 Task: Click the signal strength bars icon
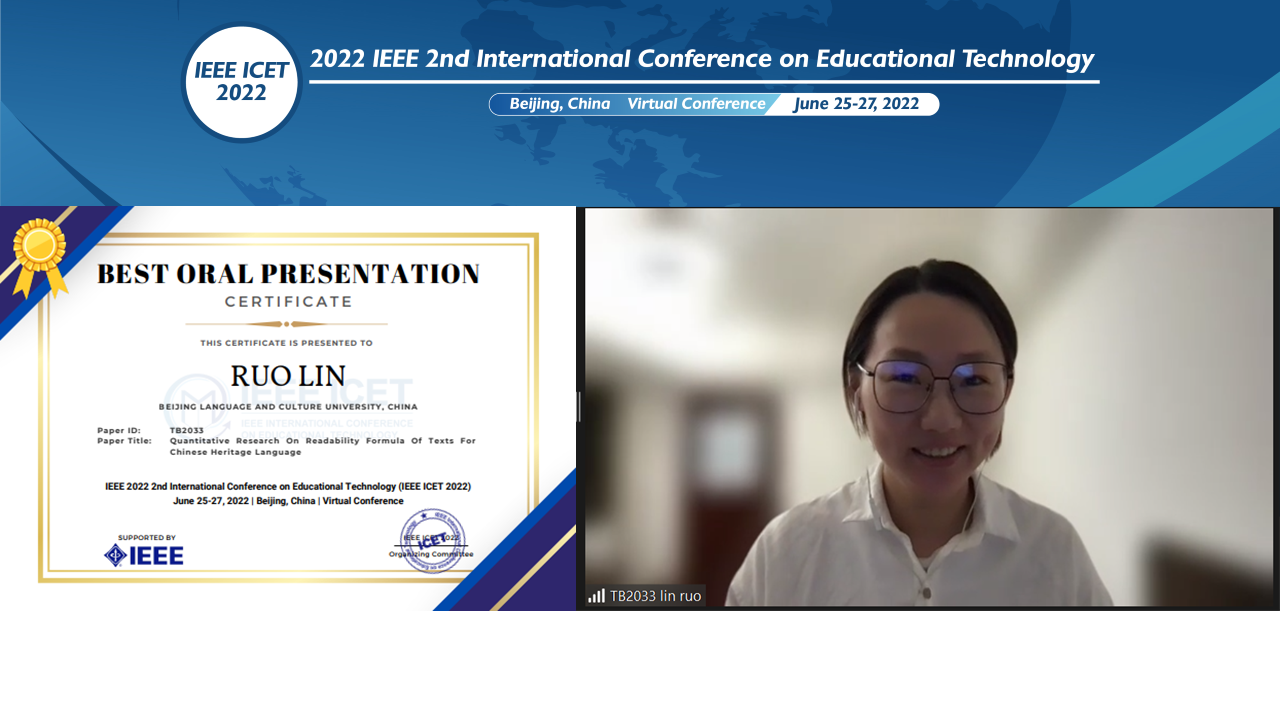597,596
